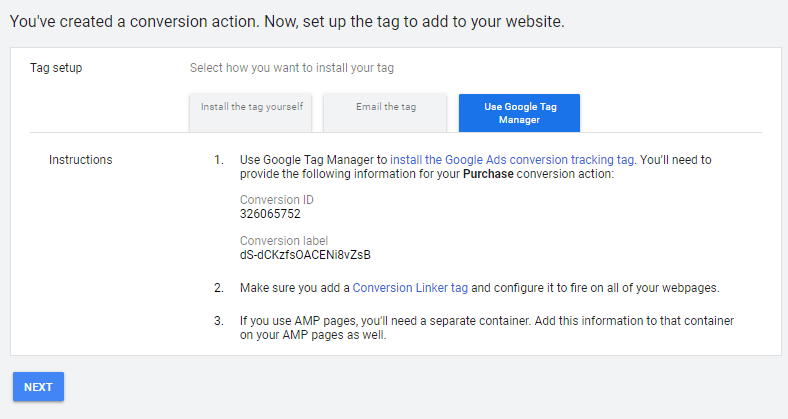Click the Instructions section label

(x=80, y=160)
